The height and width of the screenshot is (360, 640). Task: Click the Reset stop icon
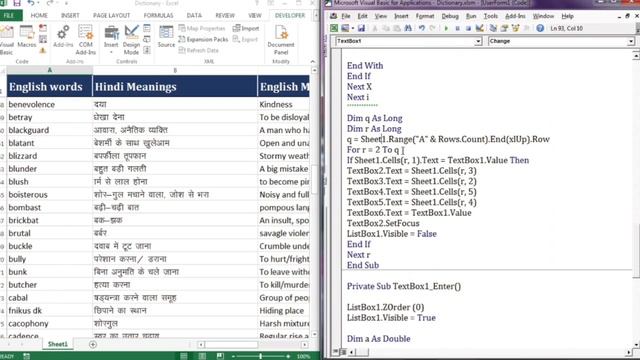[x=468, y=28]
